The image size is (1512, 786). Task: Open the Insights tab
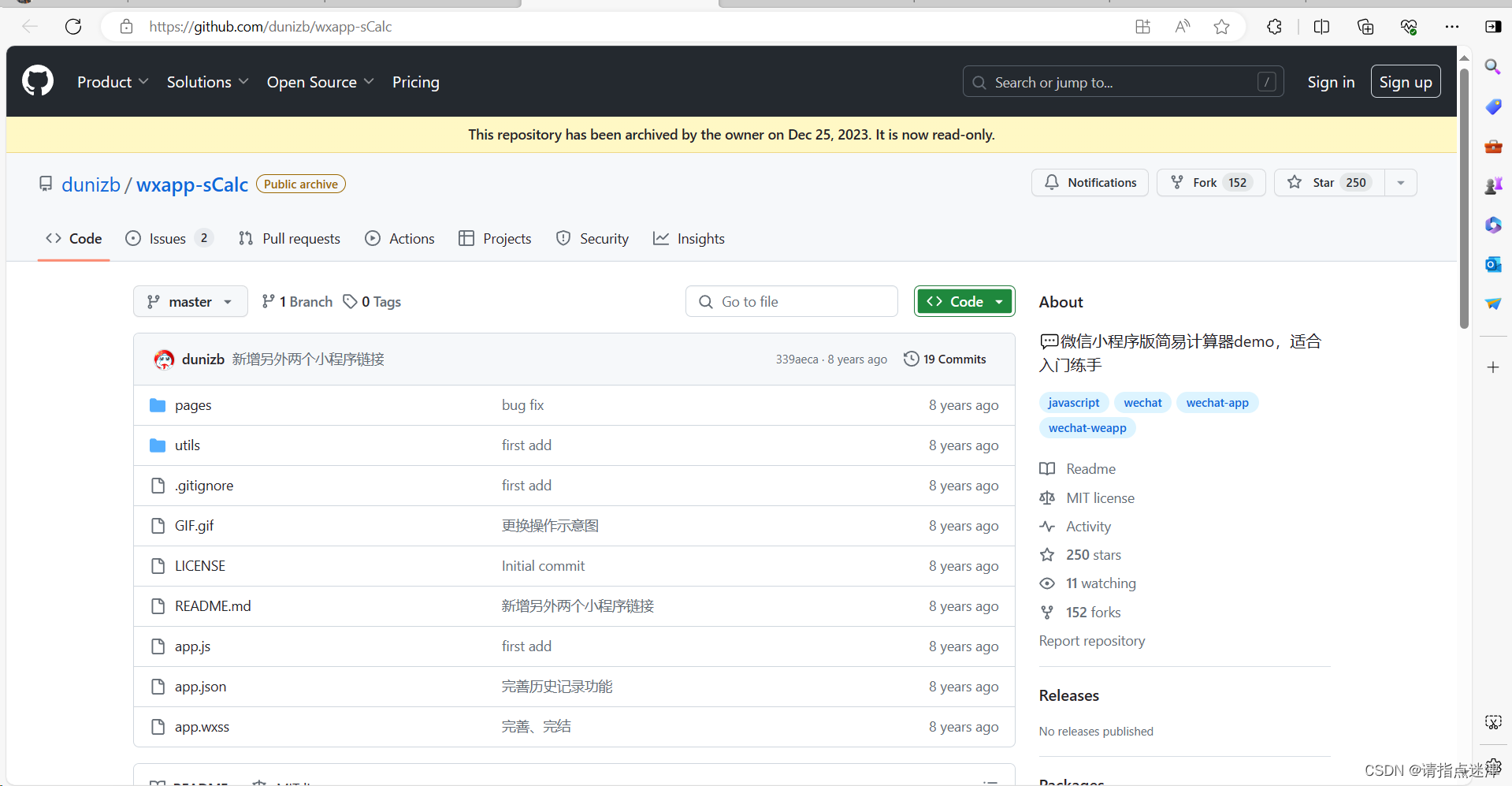tap(689, 239)
